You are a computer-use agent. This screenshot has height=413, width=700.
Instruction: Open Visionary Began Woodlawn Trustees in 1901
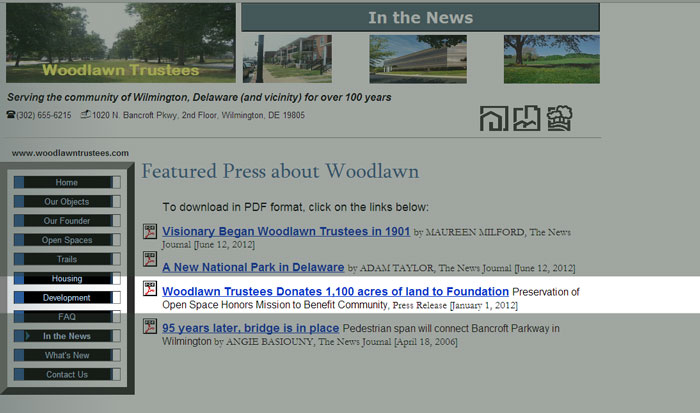click(286, 232)
